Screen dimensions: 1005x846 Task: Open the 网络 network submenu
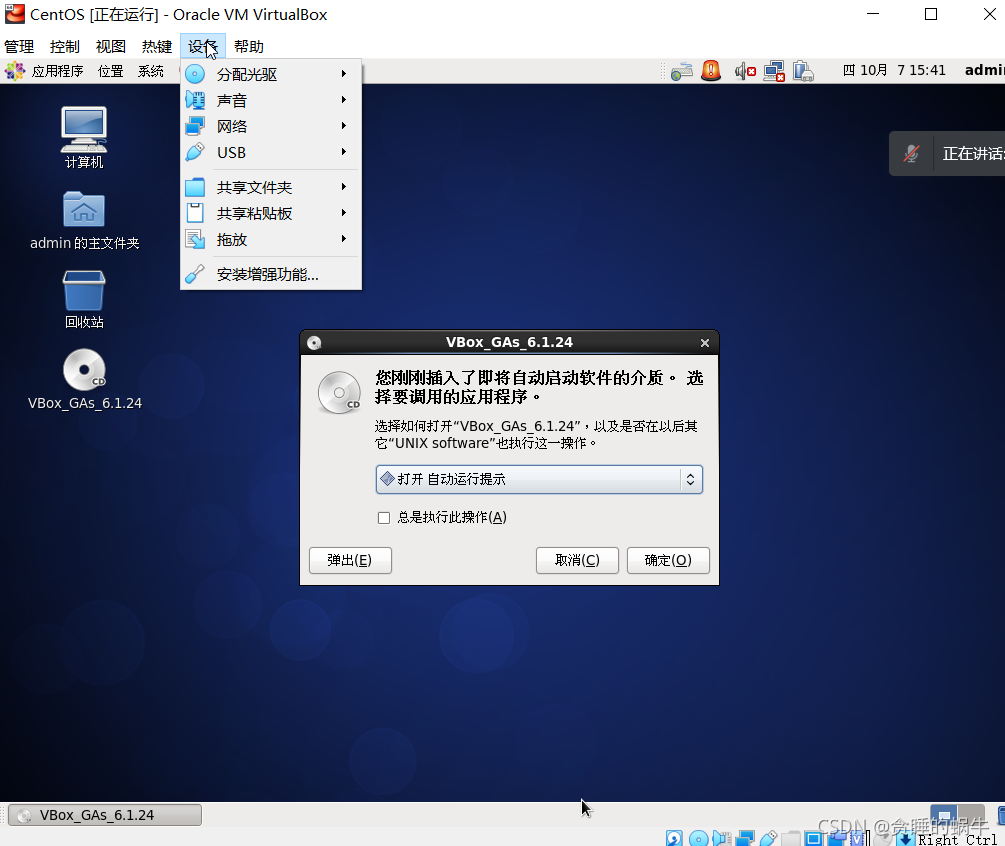[270, 126]
